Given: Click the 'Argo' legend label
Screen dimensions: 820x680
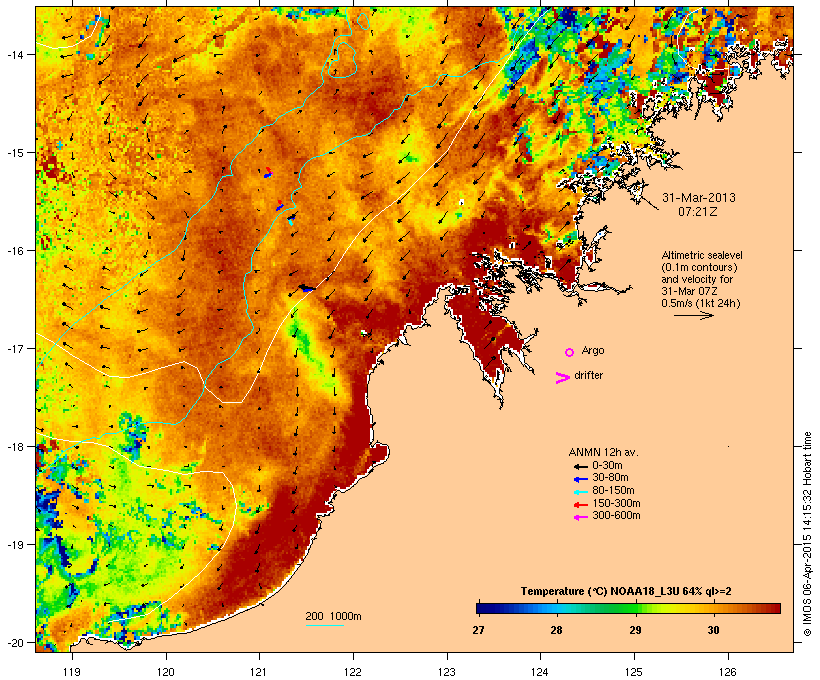Looking at the screenshot, I should pos(593,350).
